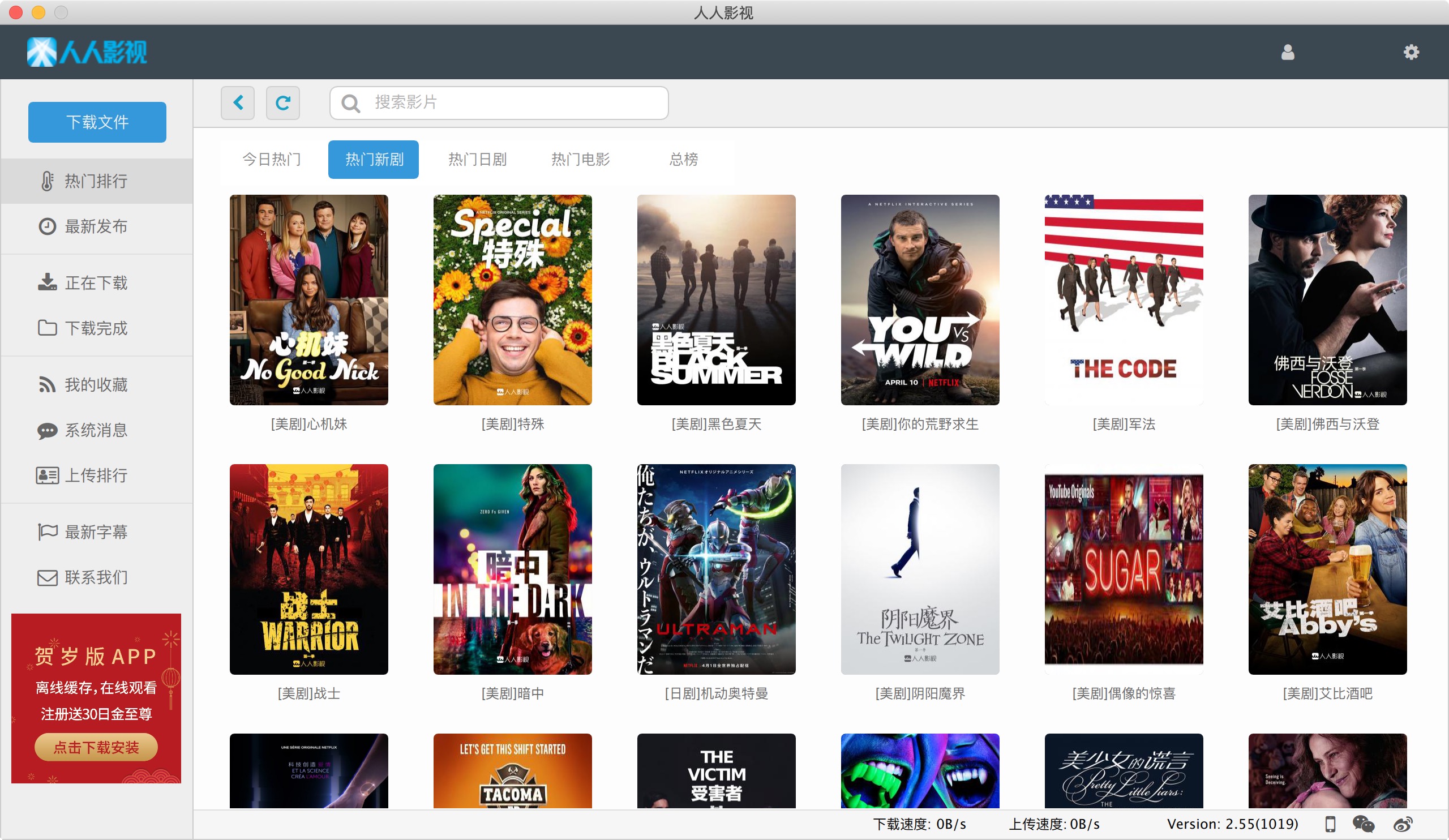The image size is (1449, 840).
Task: Click the title [美剧]偶像的惊喜
Action: (x=1124, y=694)
